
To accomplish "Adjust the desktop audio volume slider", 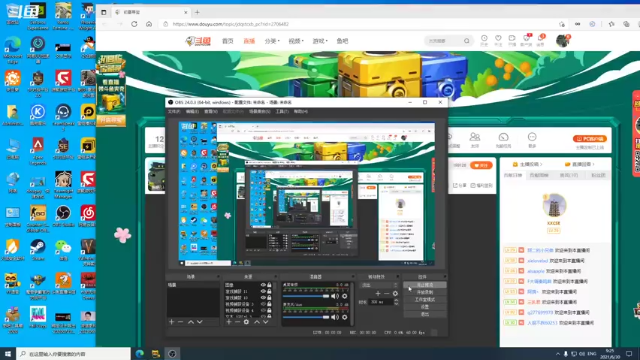I will pos(306,296).
